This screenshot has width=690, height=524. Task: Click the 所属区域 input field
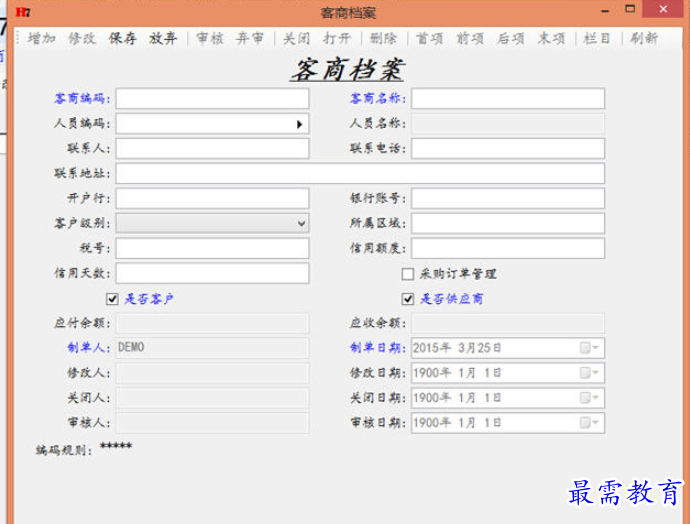(508, 224)
